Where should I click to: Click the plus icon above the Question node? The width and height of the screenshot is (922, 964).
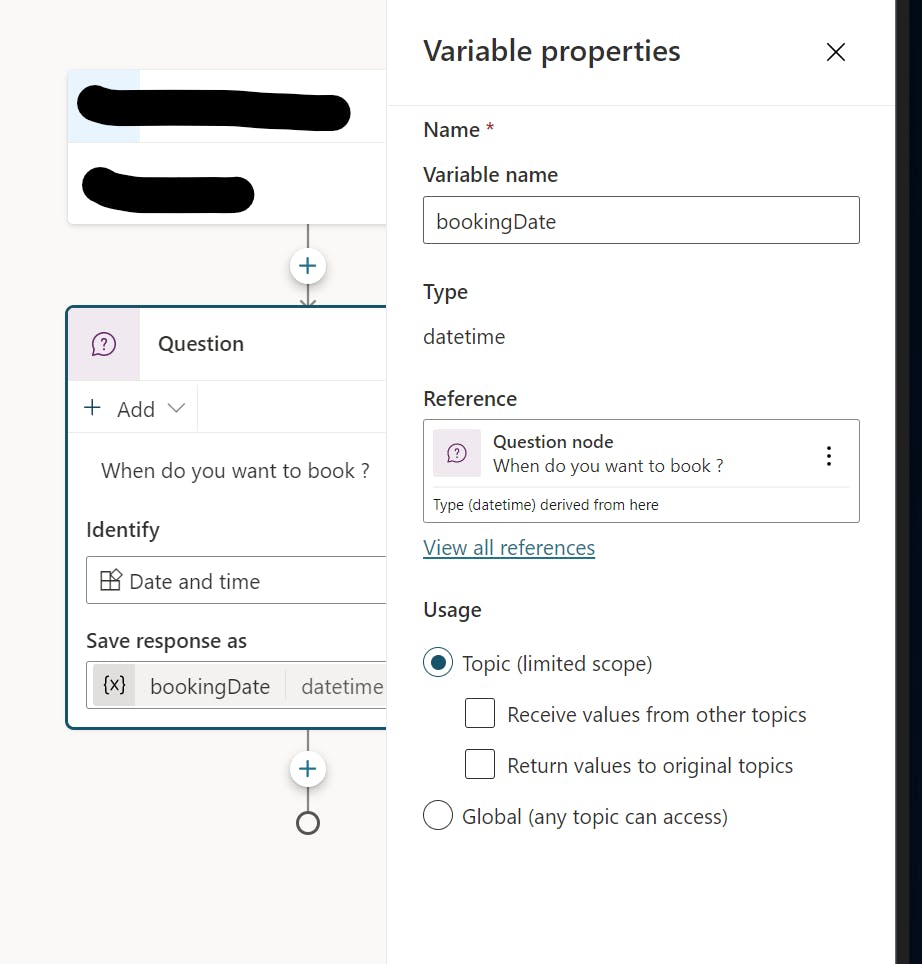click(x=307, y=265)
